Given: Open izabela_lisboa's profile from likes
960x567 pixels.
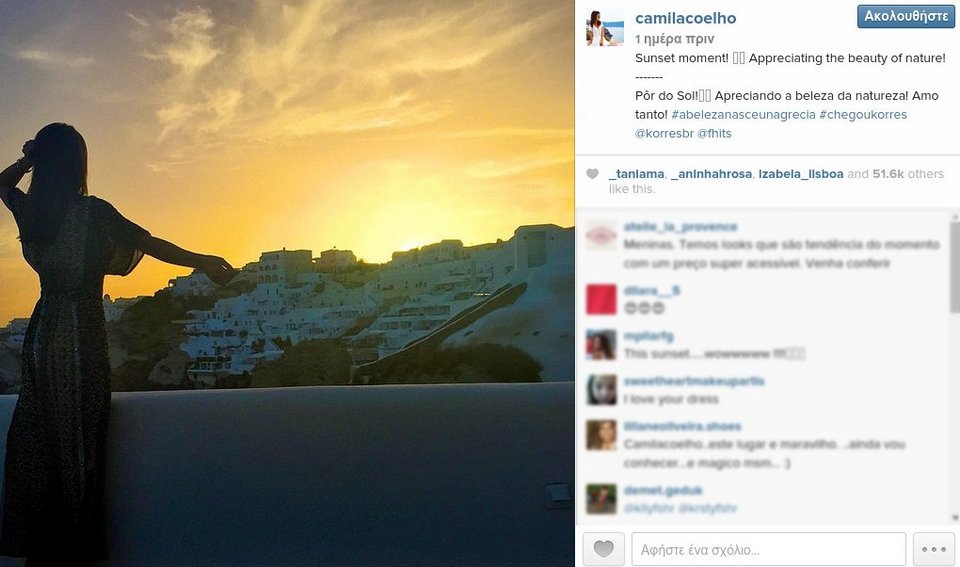Looking at the screenshot, I should point(801,174).
